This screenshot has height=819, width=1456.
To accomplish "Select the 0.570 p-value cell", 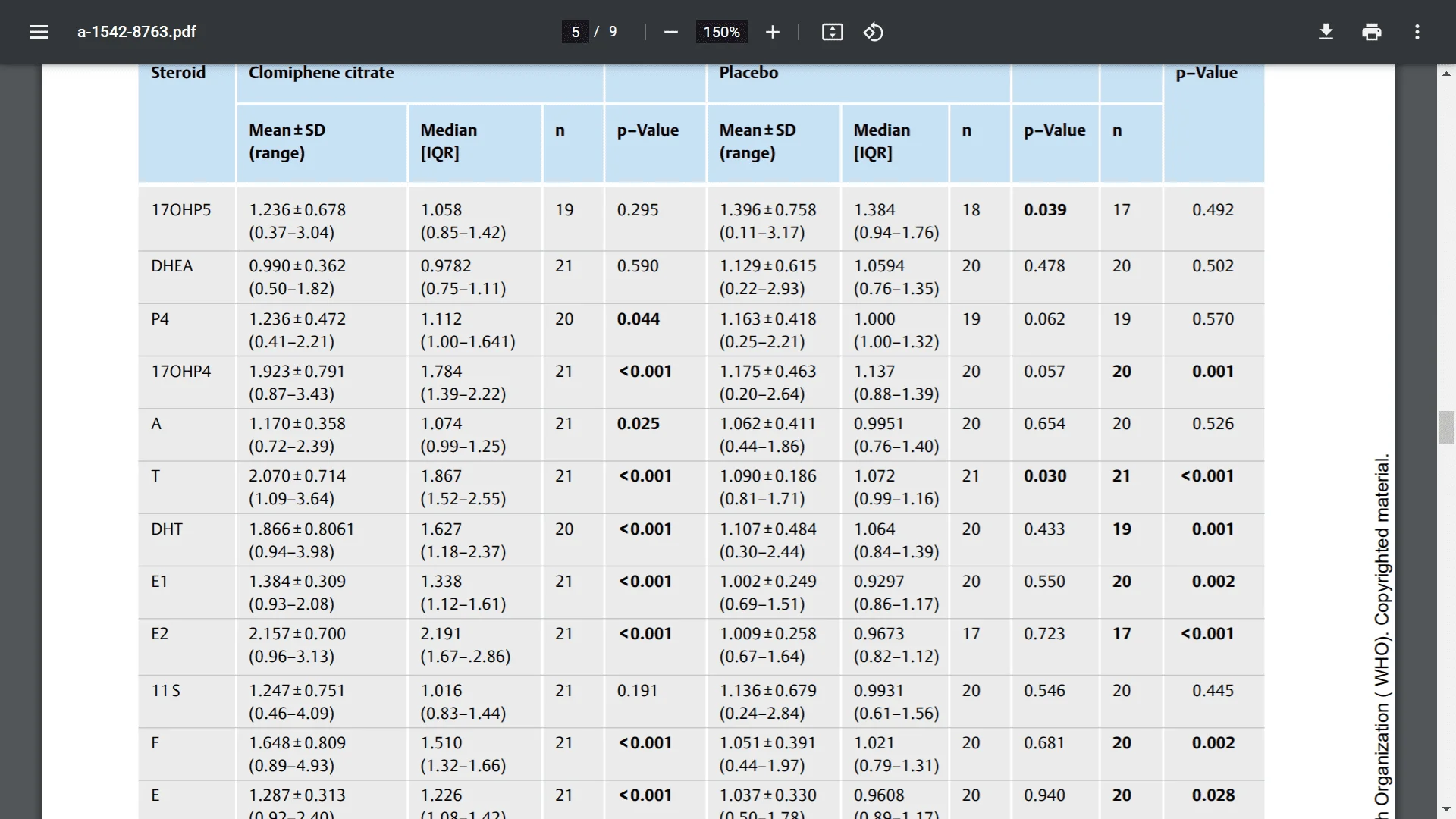I will pos(1213,319).
